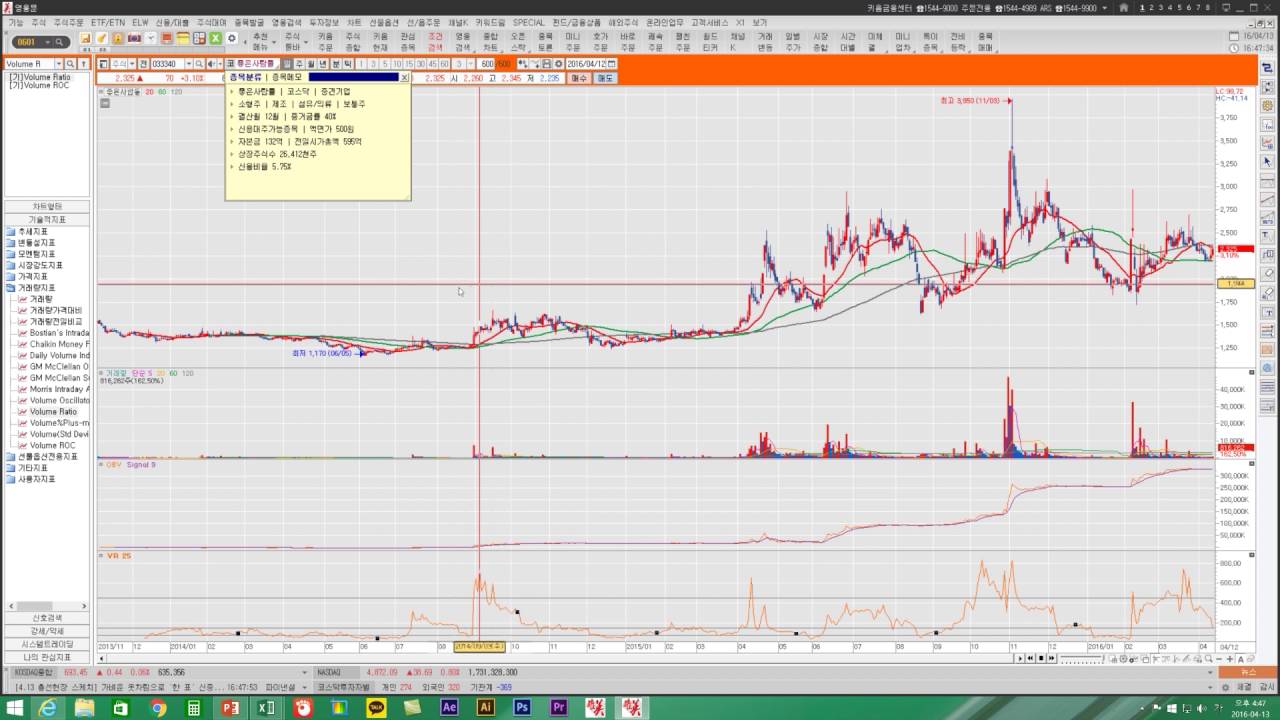Open After Effects from the taskbar
The width and height of the screenshot is (1280, 720).
click(x=449, y=707)
